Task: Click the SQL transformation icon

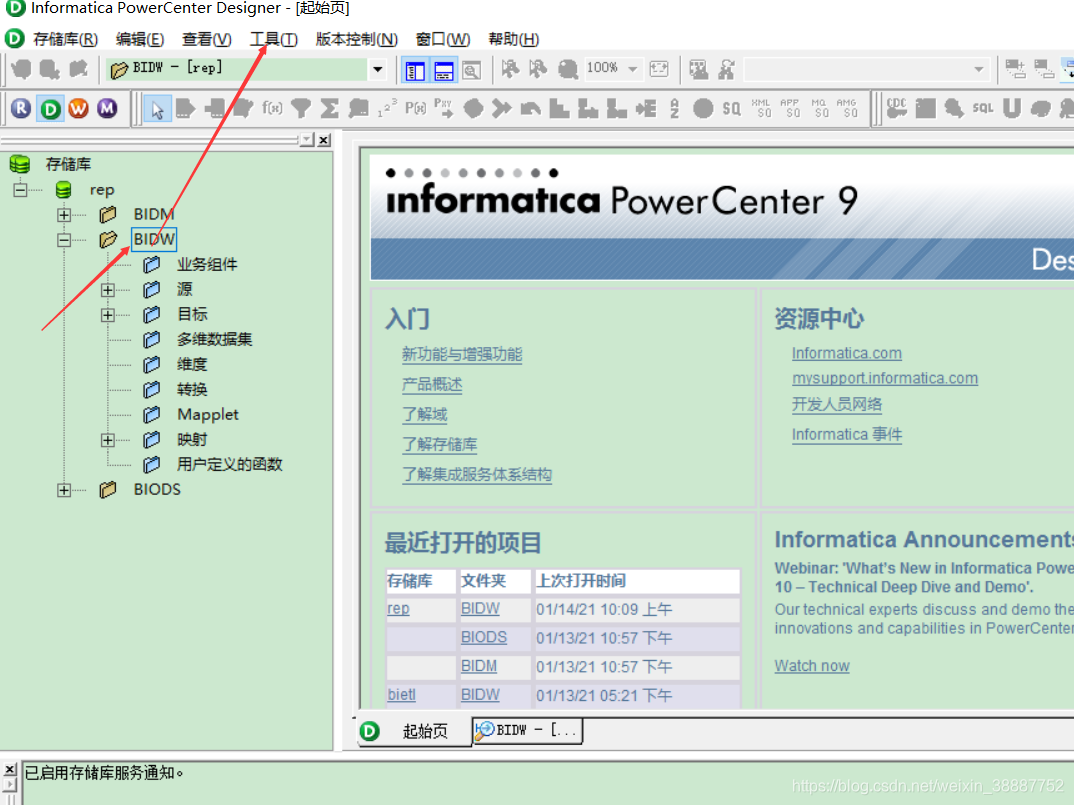Action: tap(983, 108)
